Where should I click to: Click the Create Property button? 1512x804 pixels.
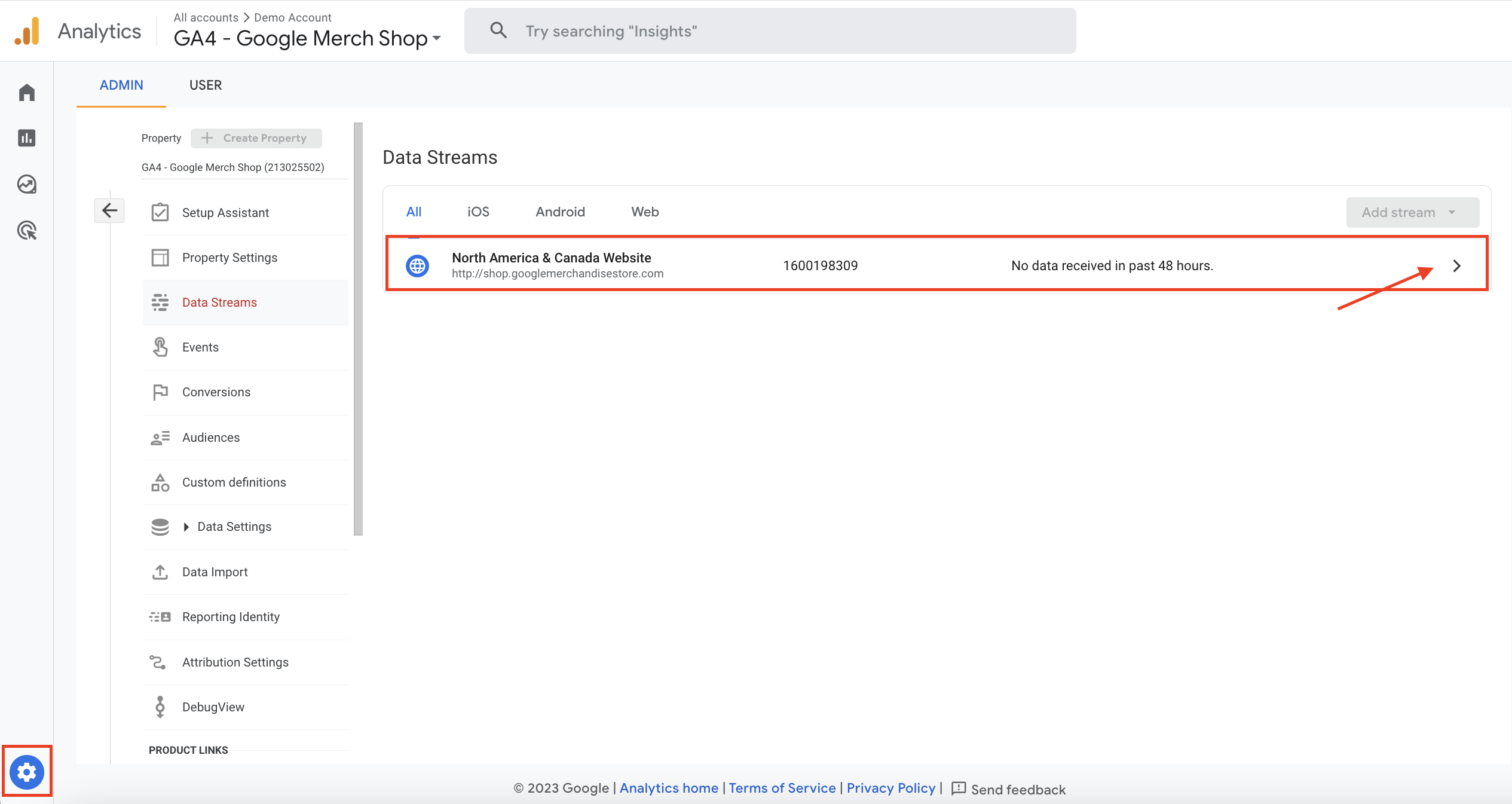[256, 138]
